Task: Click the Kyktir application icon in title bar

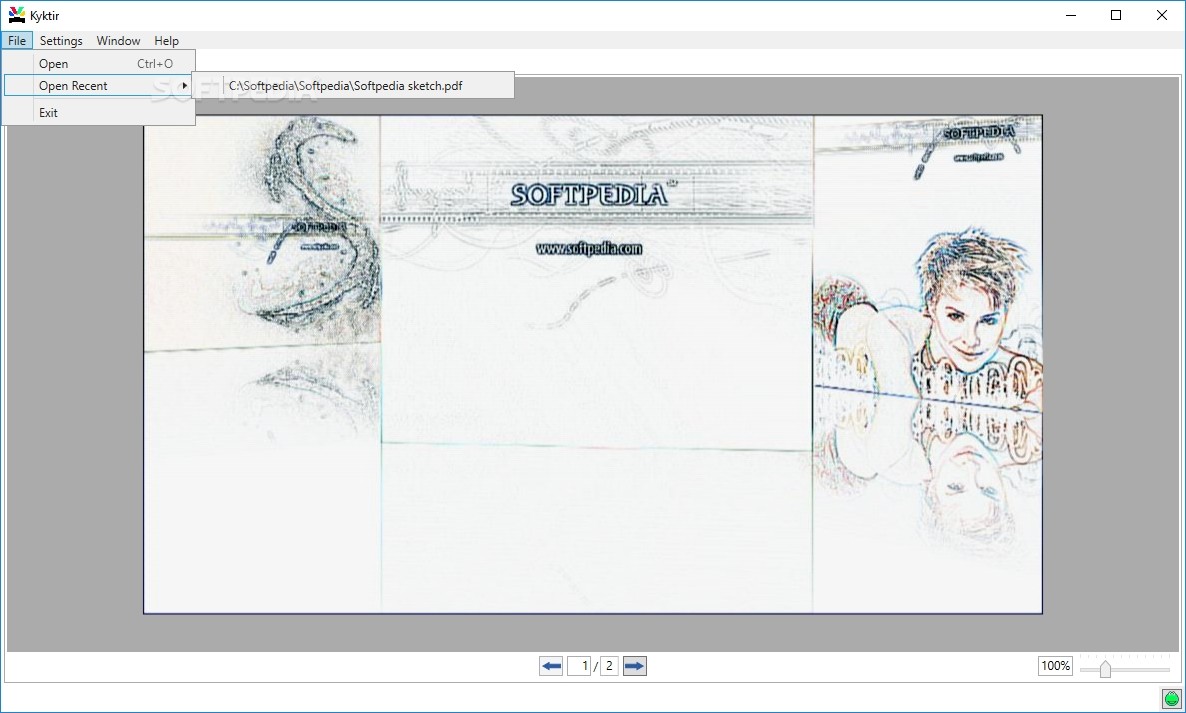Action: [16, 15]
